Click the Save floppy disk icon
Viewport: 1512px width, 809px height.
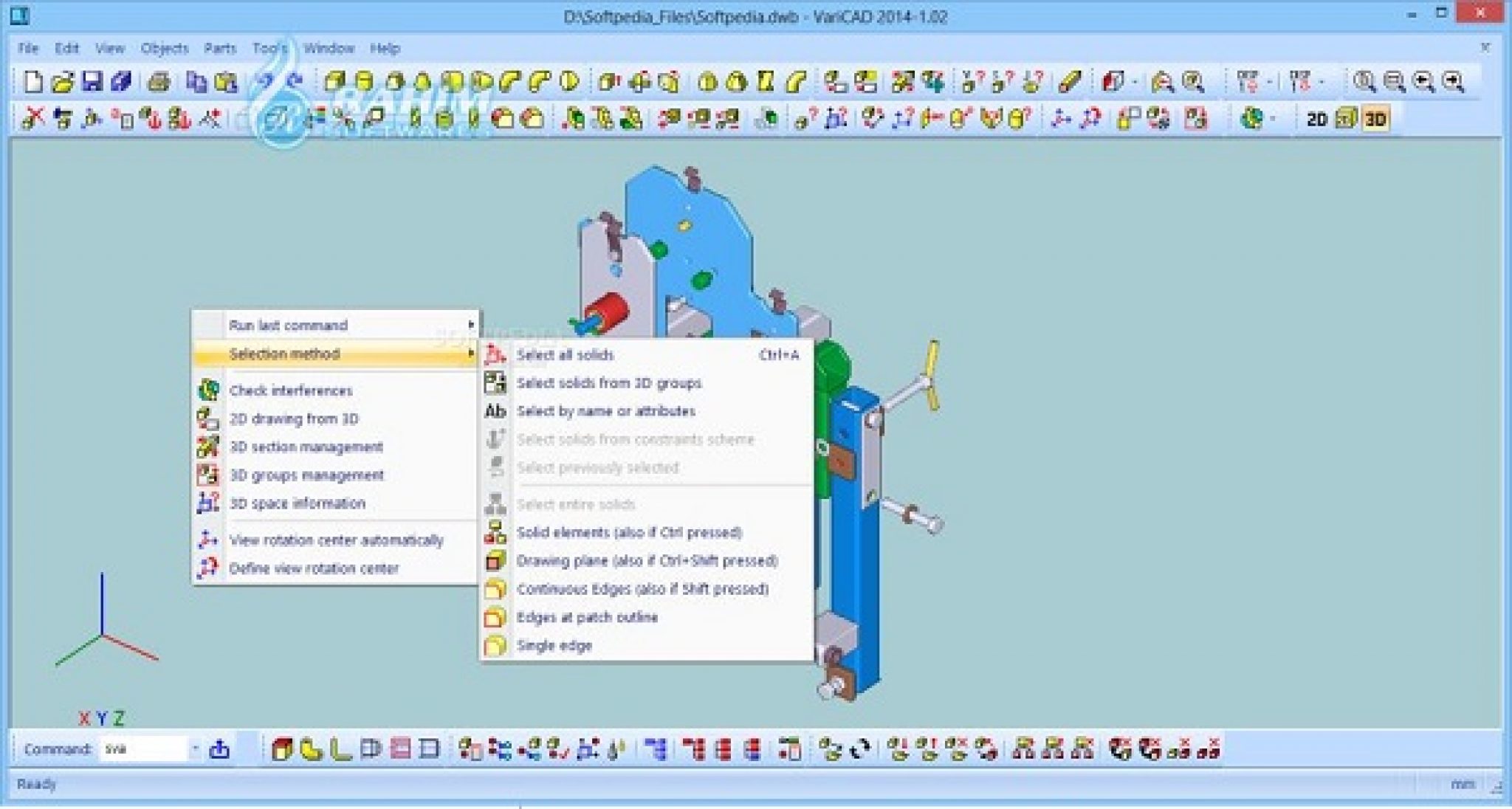coord(92,81)
